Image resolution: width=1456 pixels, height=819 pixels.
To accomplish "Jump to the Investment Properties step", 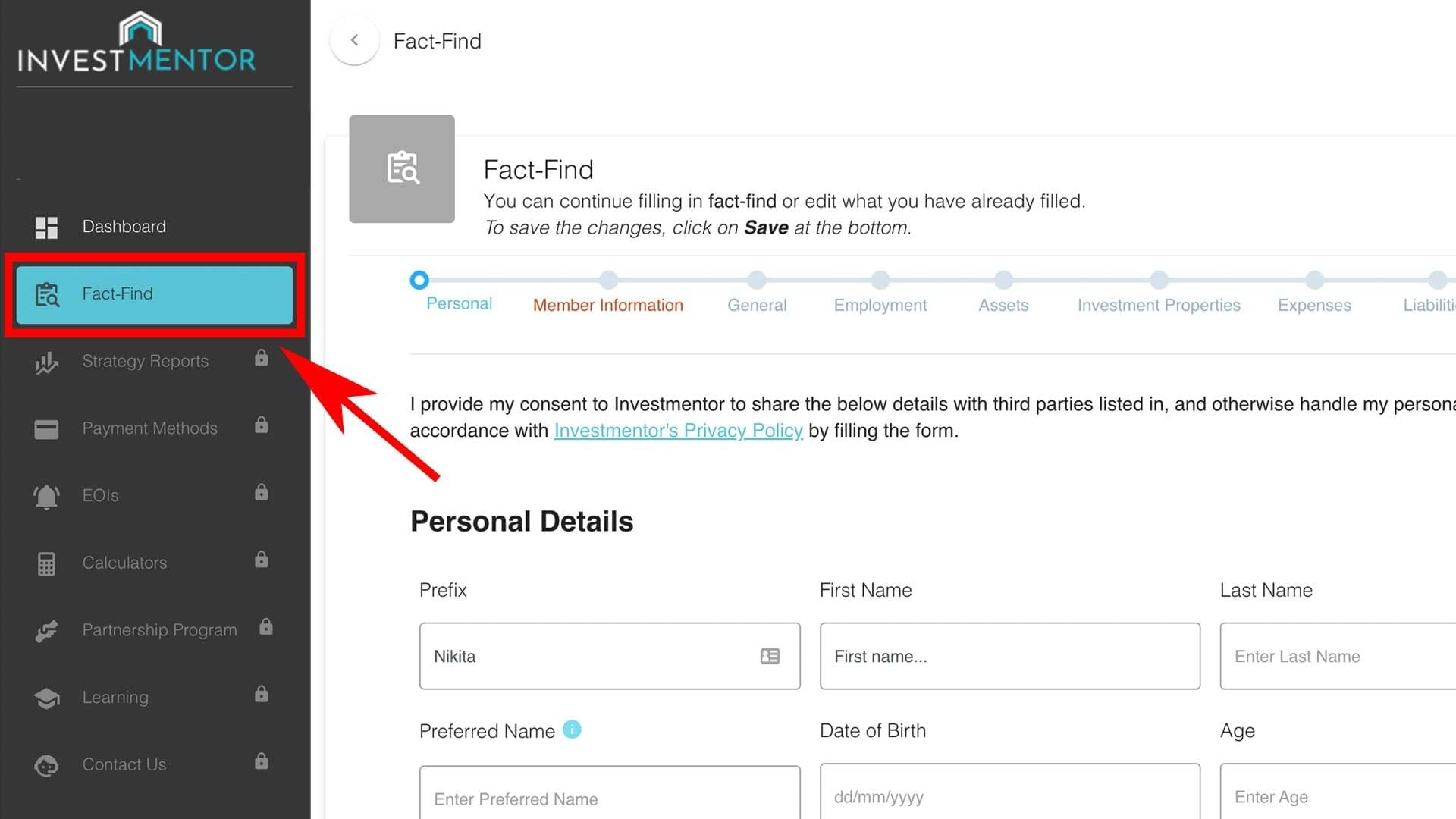I will [1158, 305].
